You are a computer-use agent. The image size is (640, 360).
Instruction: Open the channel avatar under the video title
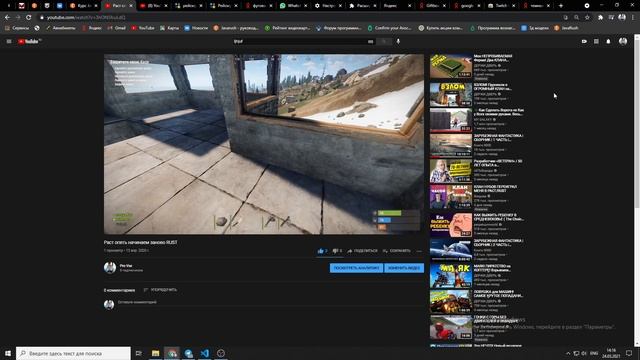[110, 268]
